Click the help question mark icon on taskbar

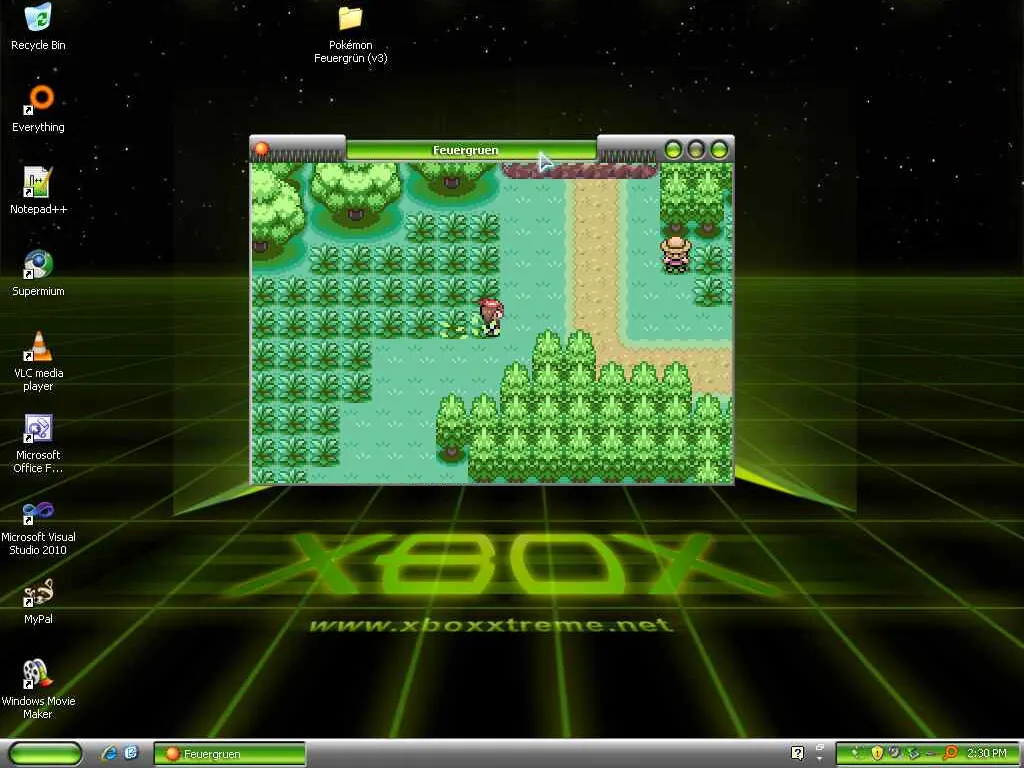coord(797,753)
